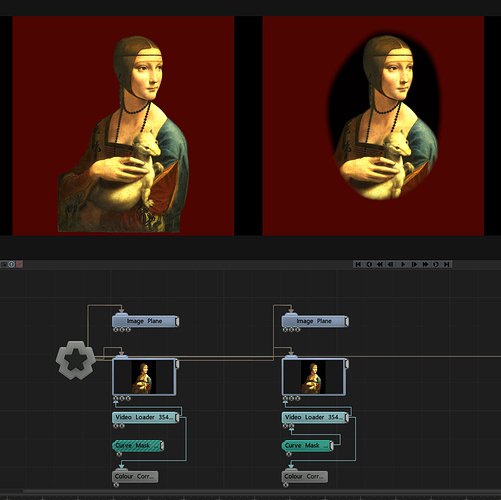
Task: Toggle end handle on right Video Loader node
Action: [347, 418]
